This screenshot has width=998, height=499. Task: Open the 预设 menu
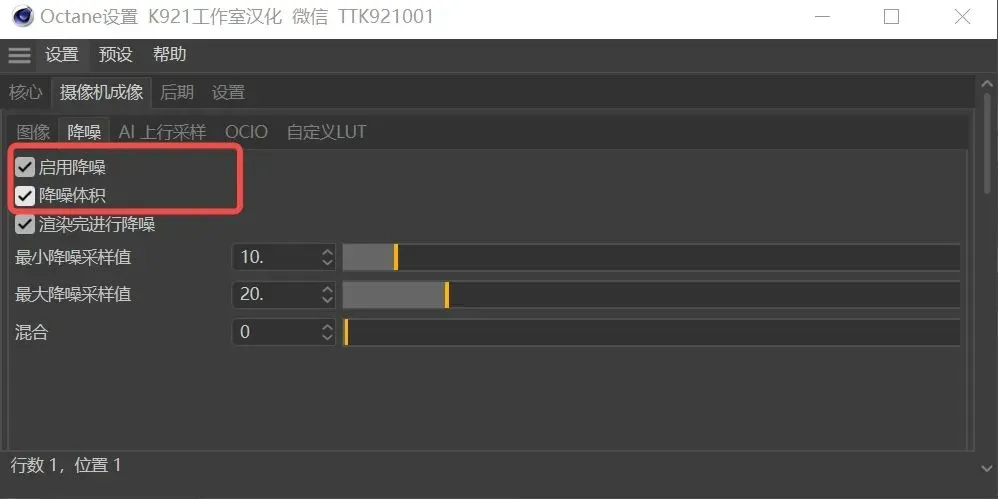click(x=116, y=55)
